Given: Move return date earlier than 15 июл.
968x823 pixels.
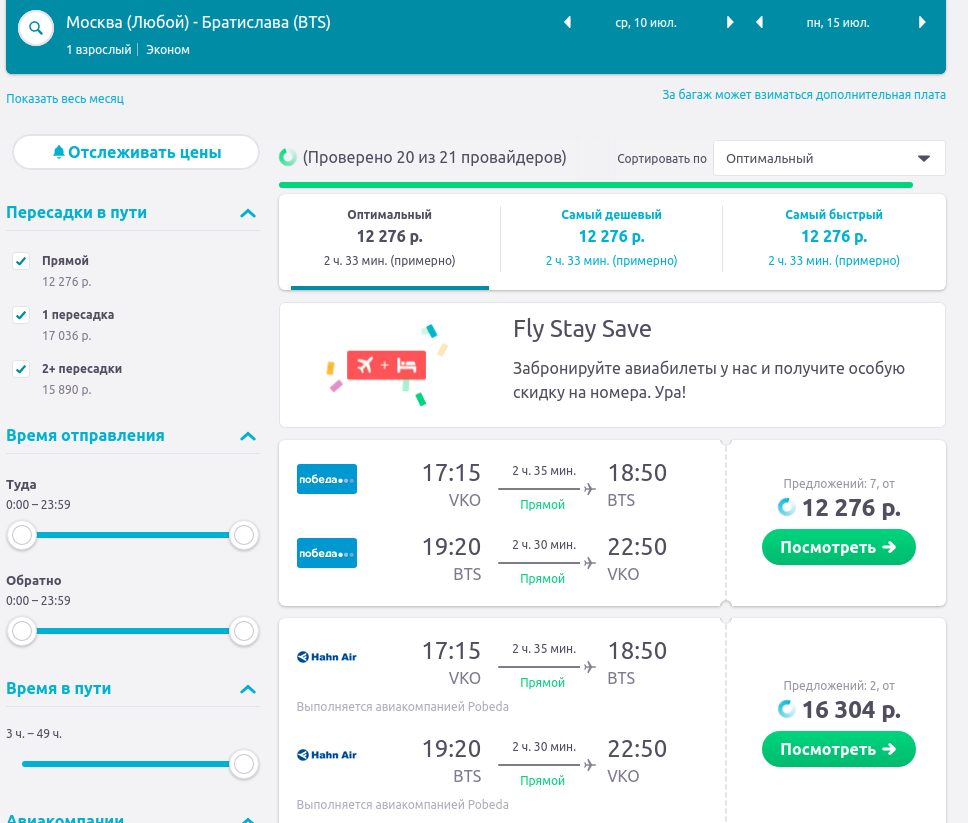Looking at the screenshot, I should coord(760,22).
